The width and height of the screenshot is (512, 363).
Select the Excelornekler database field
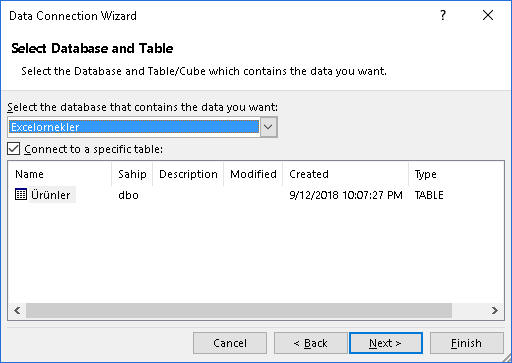[134, 127]
